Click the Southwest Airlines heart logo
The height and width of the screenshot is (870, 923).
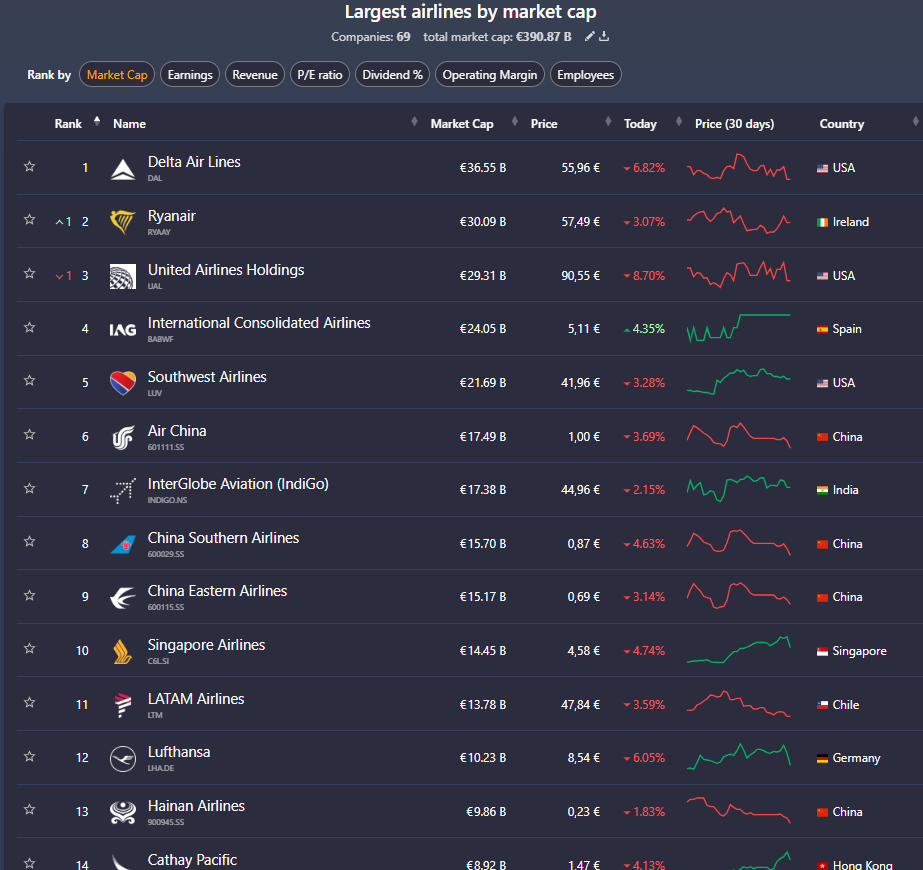tap(123, 383)
